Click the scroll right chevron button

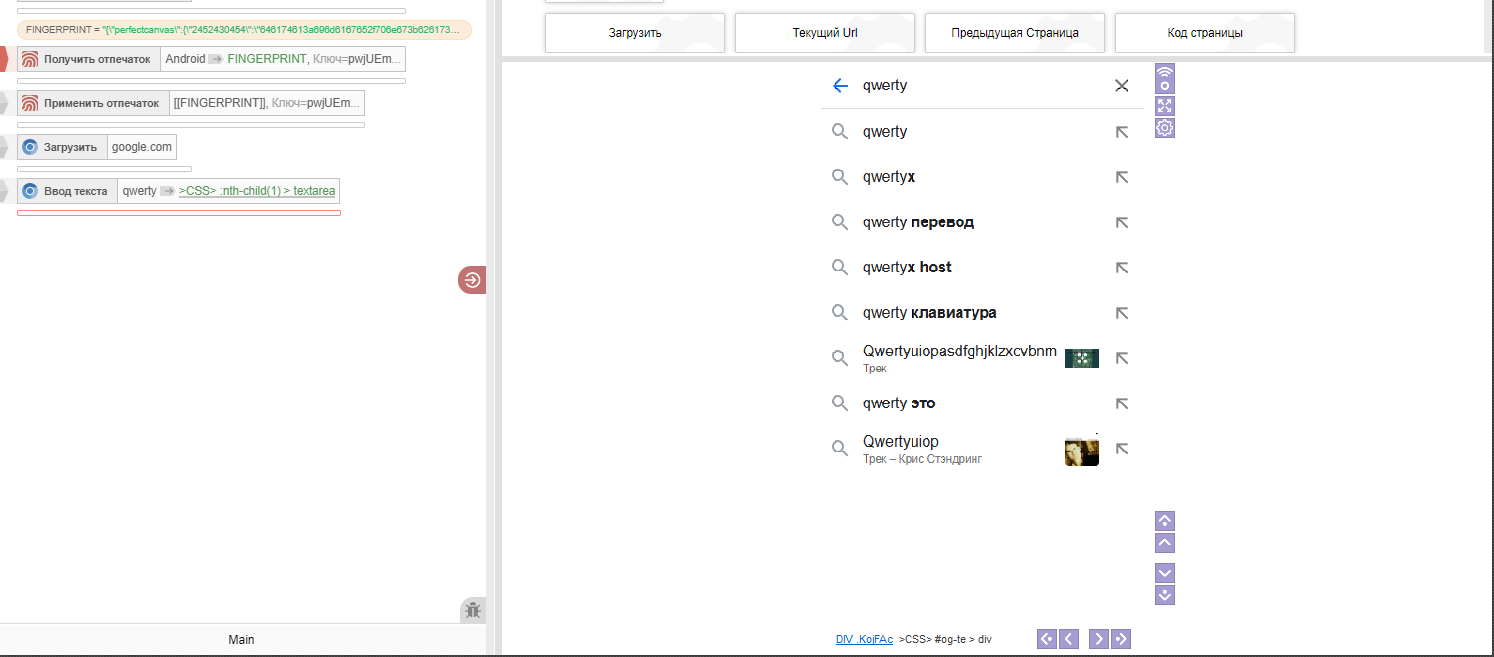(1098, 639)
